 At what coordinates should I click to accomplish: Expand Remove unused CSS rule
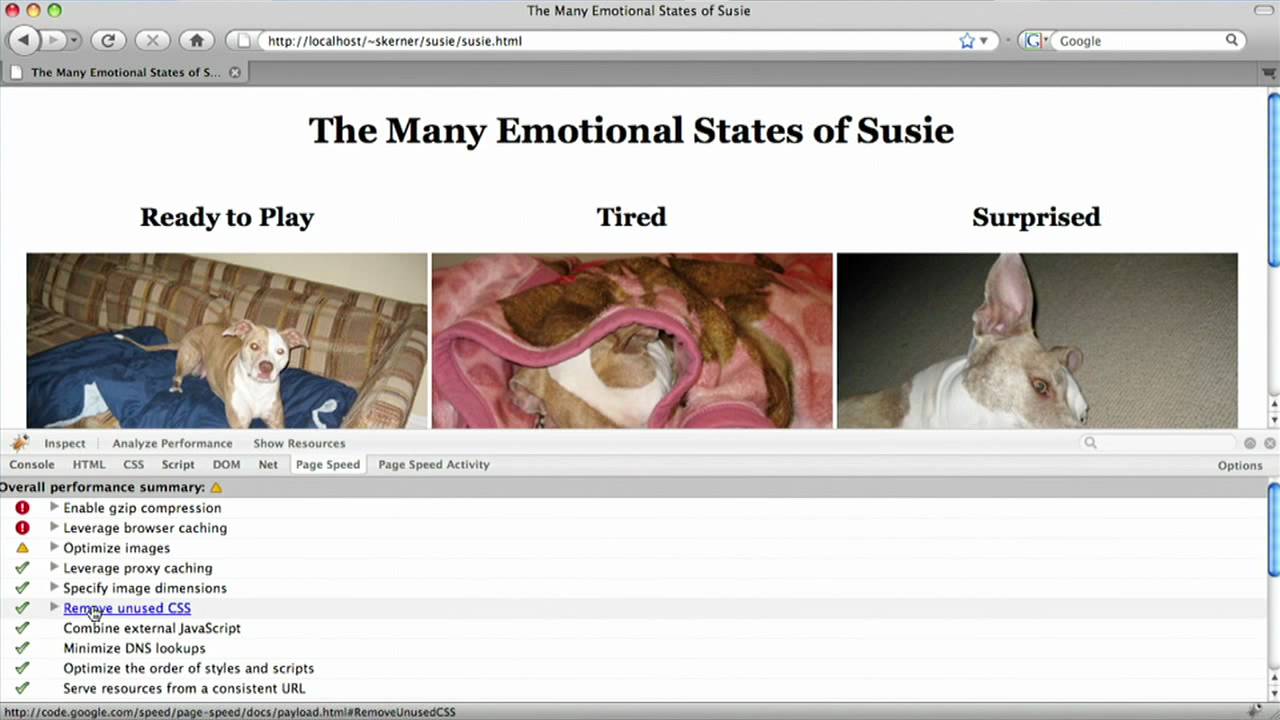coord(54,607)
